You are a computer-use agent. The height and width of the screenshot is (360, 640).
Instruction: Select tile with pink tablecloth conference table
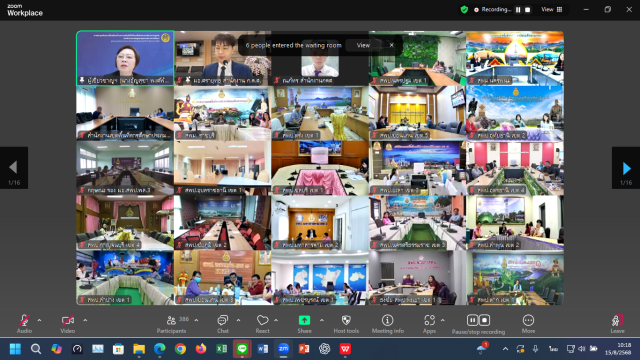click(x=320, y=168)
